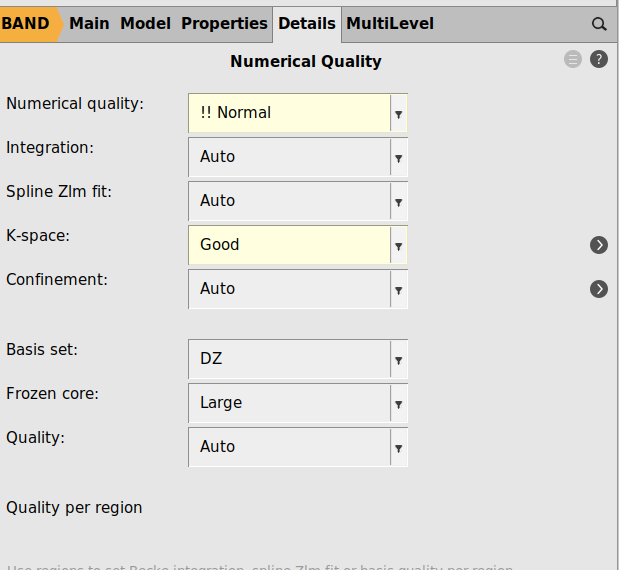Click the BAND panel tab
This screenshot has width=619, height=570.
(x=27, y=23)
